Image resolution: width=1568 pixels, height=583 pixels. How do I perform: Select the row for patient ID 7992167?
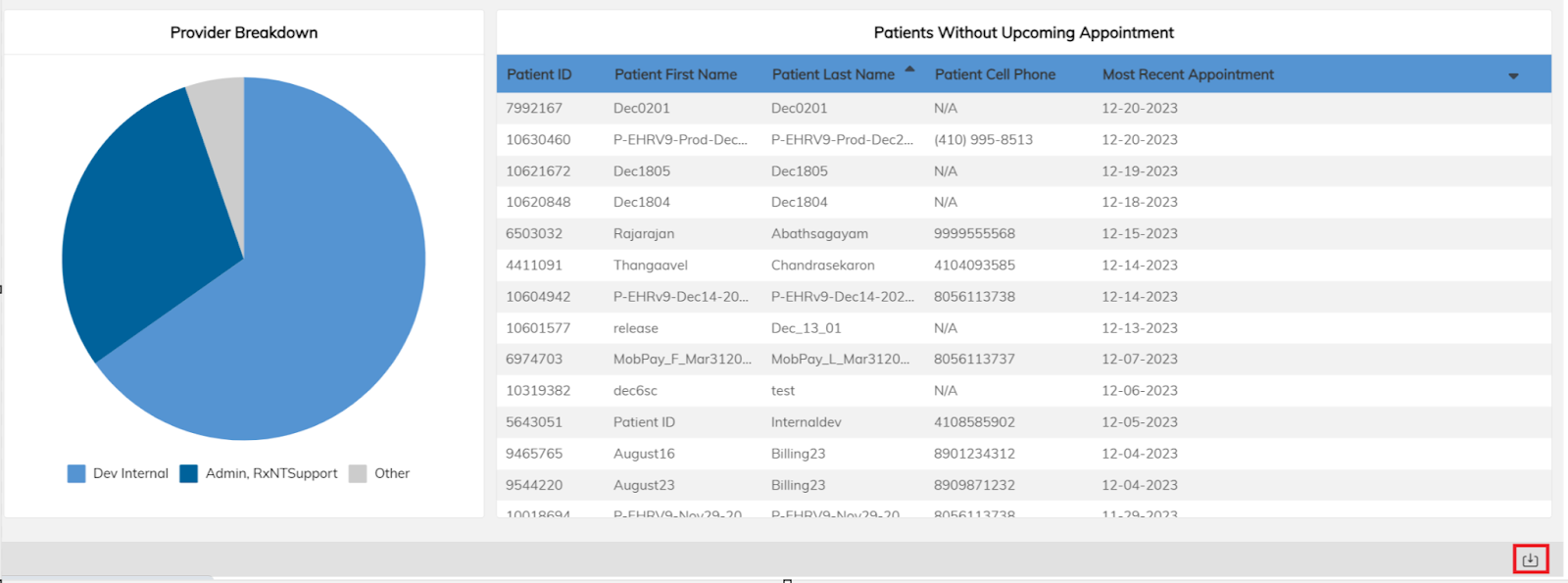(1023, 108)
